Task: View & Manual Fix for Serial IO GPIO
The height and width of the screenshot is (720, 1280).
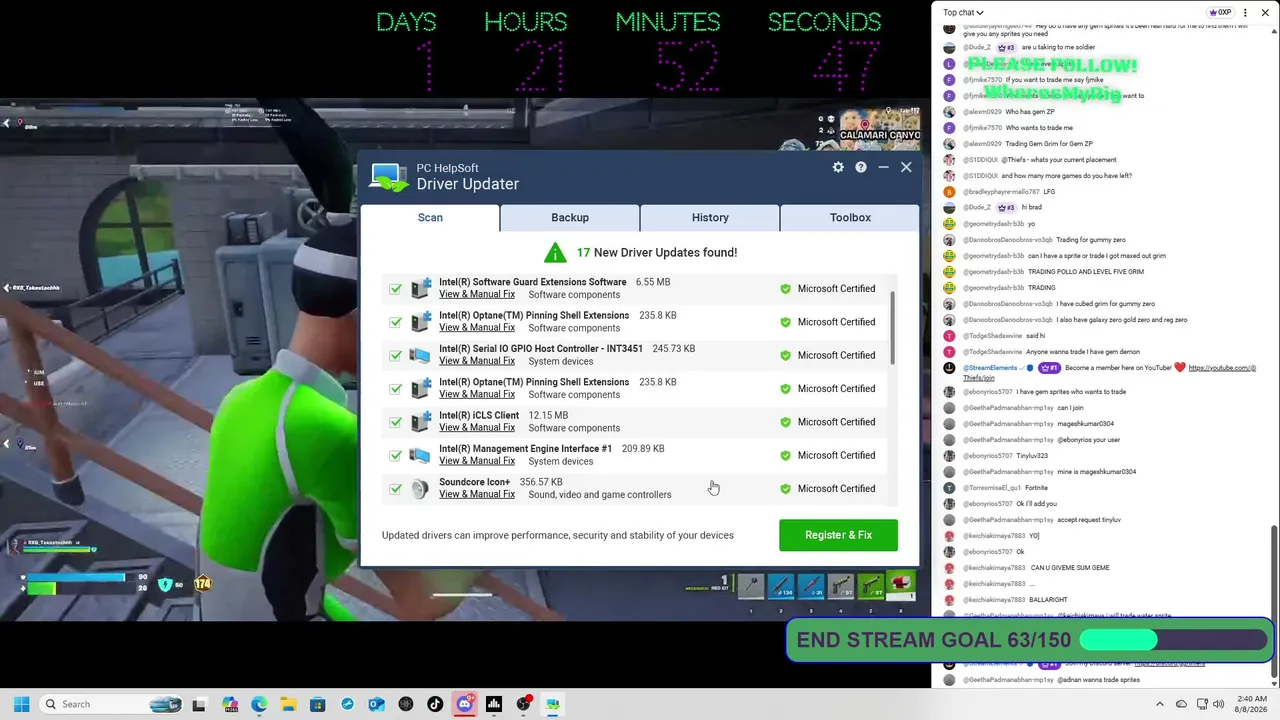Action: 477,361
